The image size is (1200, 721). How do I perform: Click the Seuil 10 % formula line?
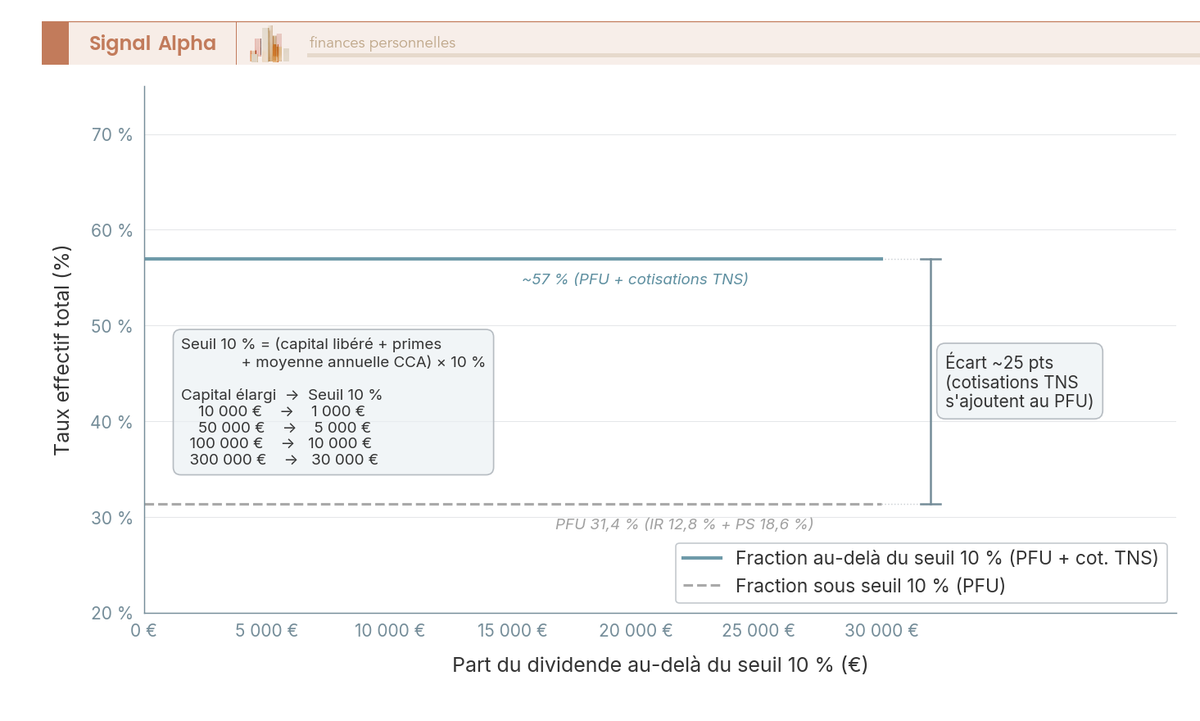coord(333,352)
